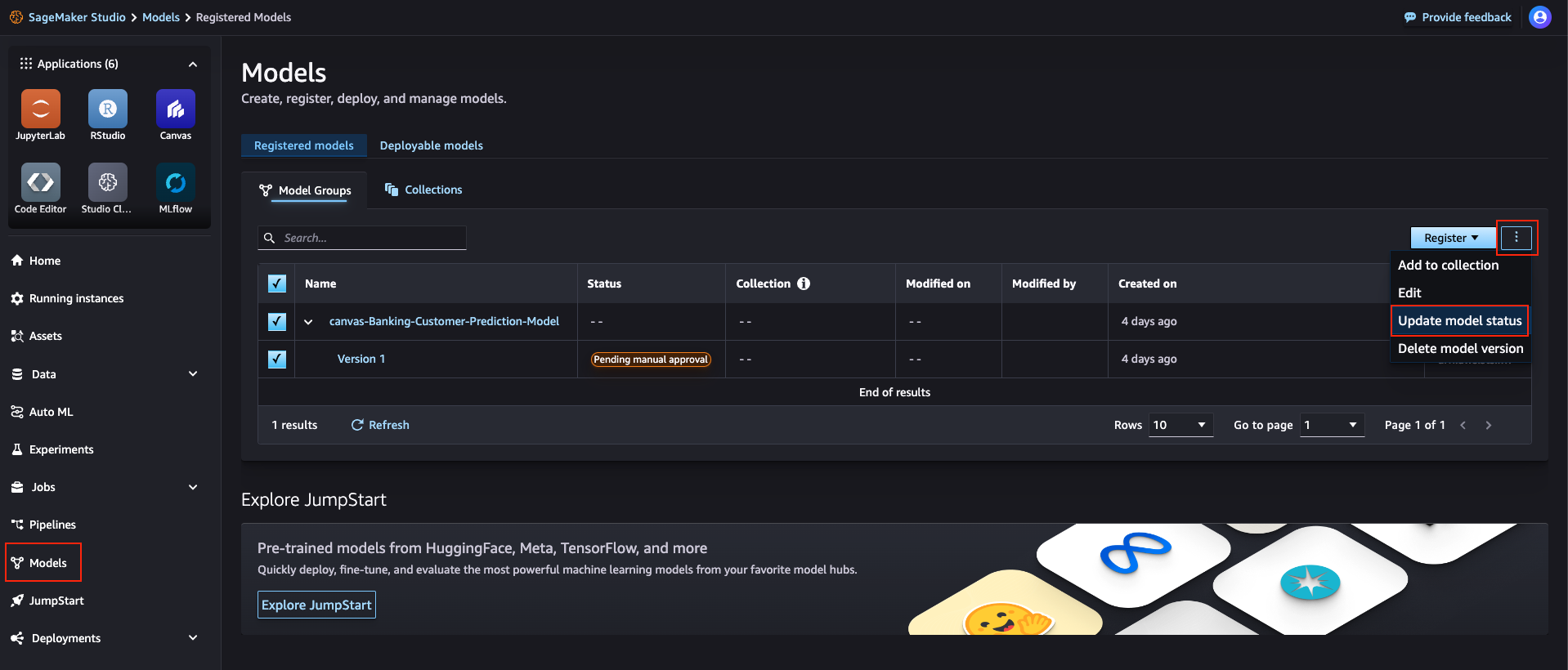Switch to the Registered models tab
The width and height of the screenshot is (1568, 670).
pyautogui.click(x=304, y=145)
